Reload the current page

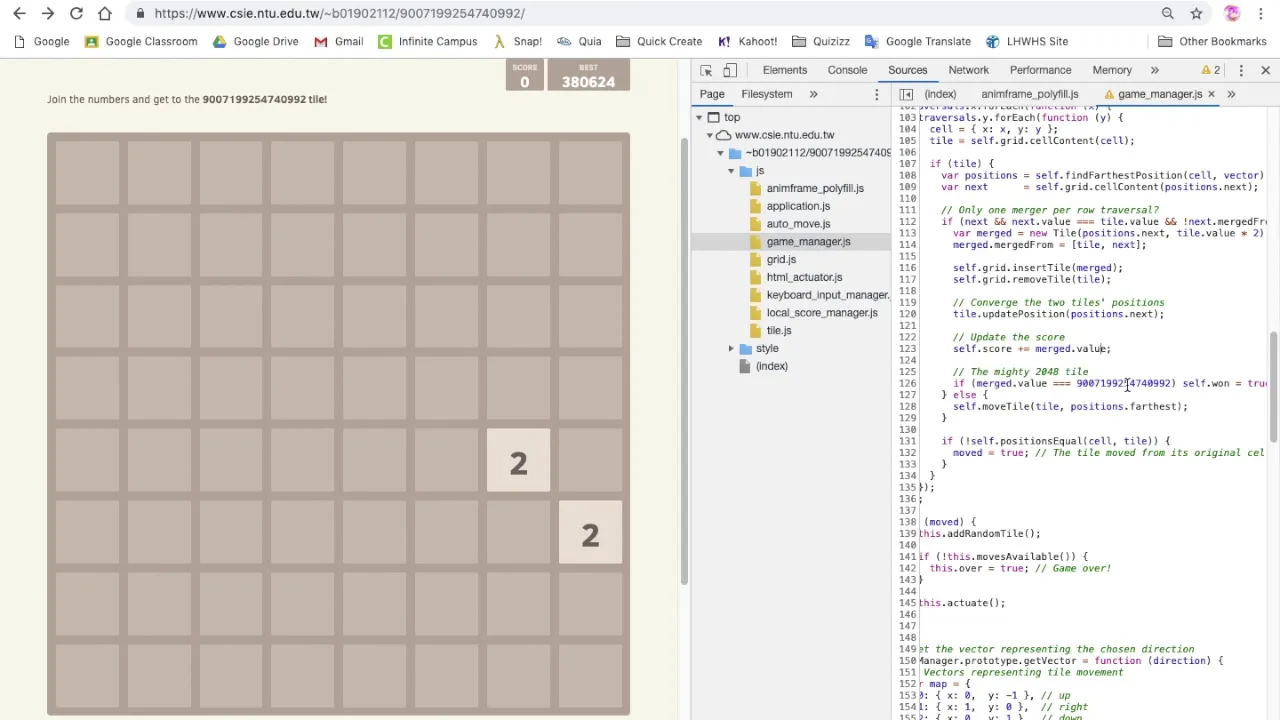(x=76, y=13)
